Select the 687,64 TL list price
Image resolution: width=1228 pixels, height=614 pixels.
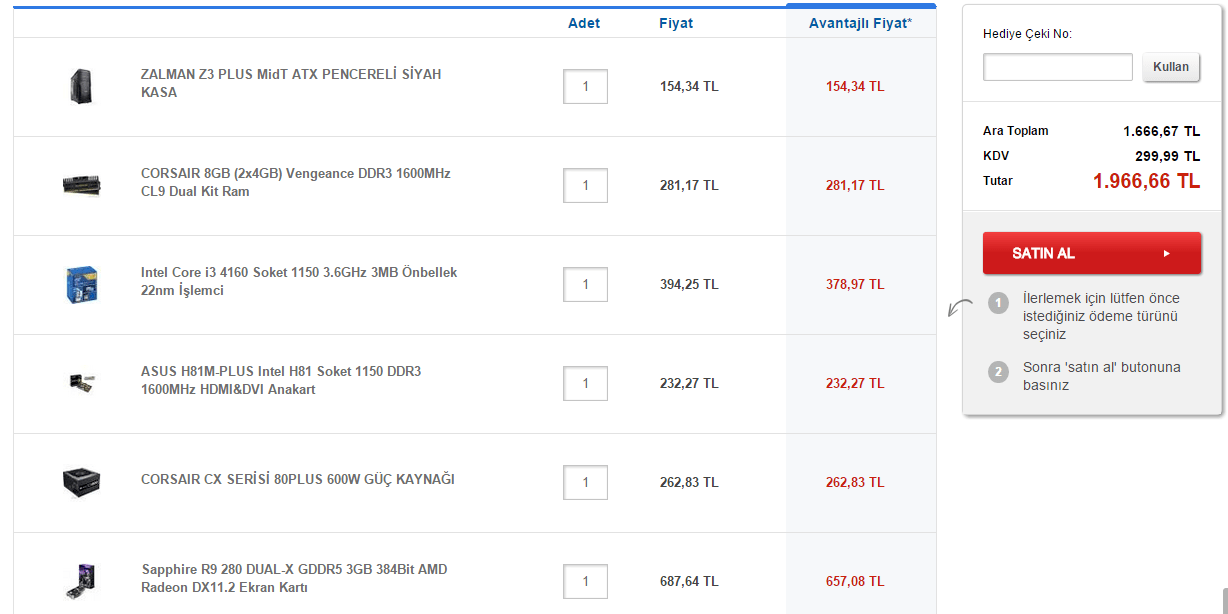tap(689, 581)
